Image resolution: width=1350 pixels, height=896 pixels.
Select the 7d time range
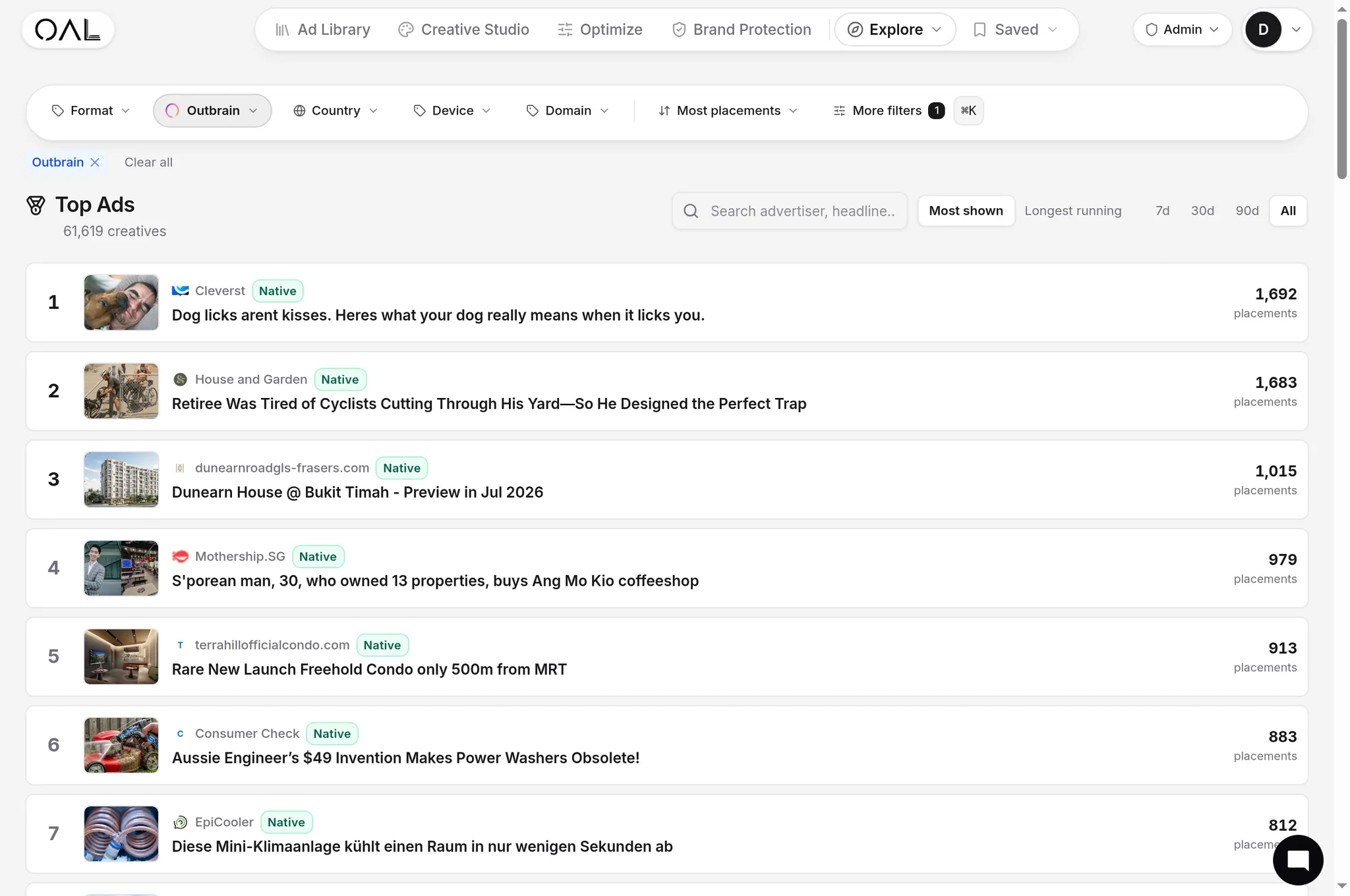pyautogui.click(x=1162, y=211)
